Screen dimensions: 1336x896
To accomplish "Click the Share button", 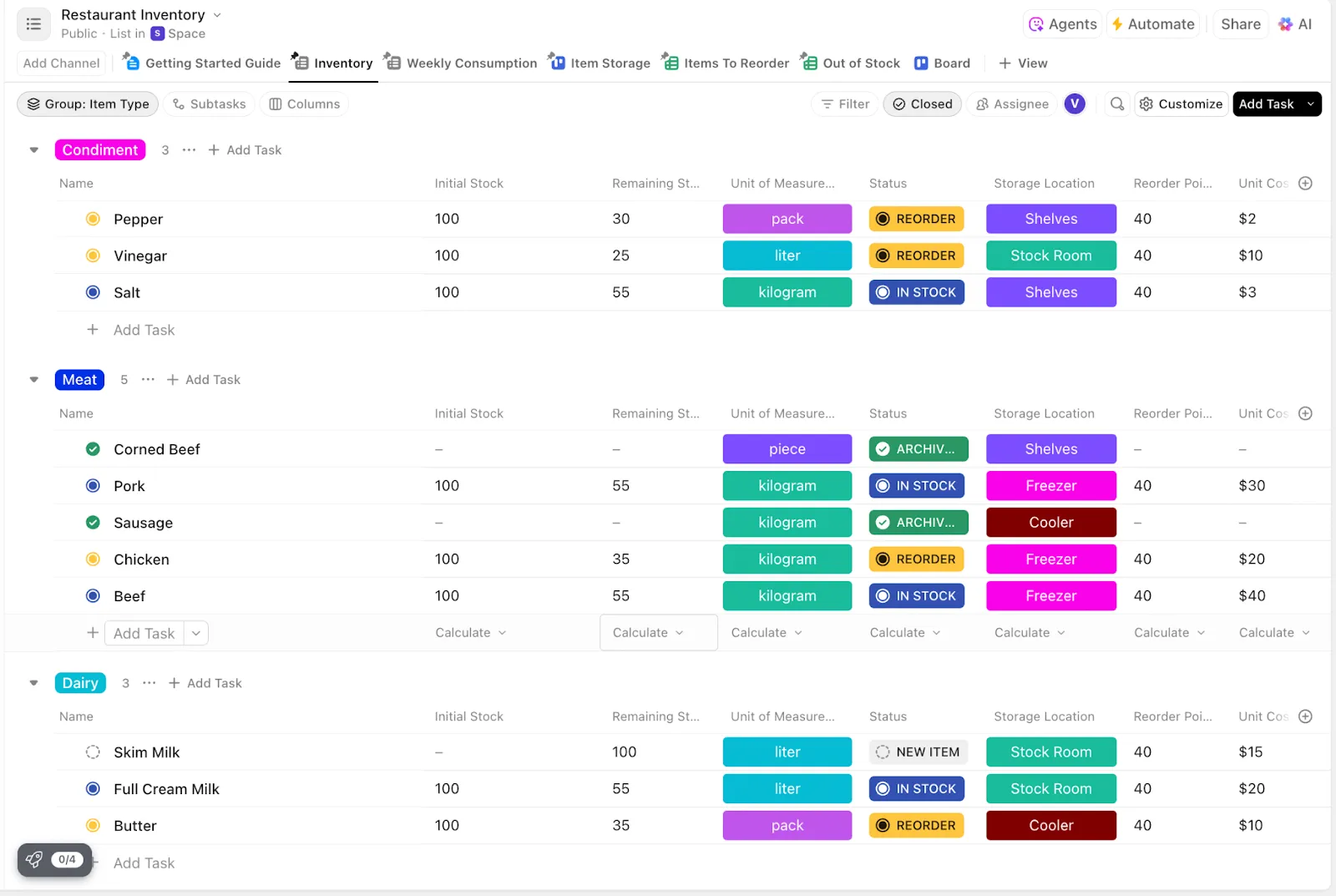I will (1241, 24).
